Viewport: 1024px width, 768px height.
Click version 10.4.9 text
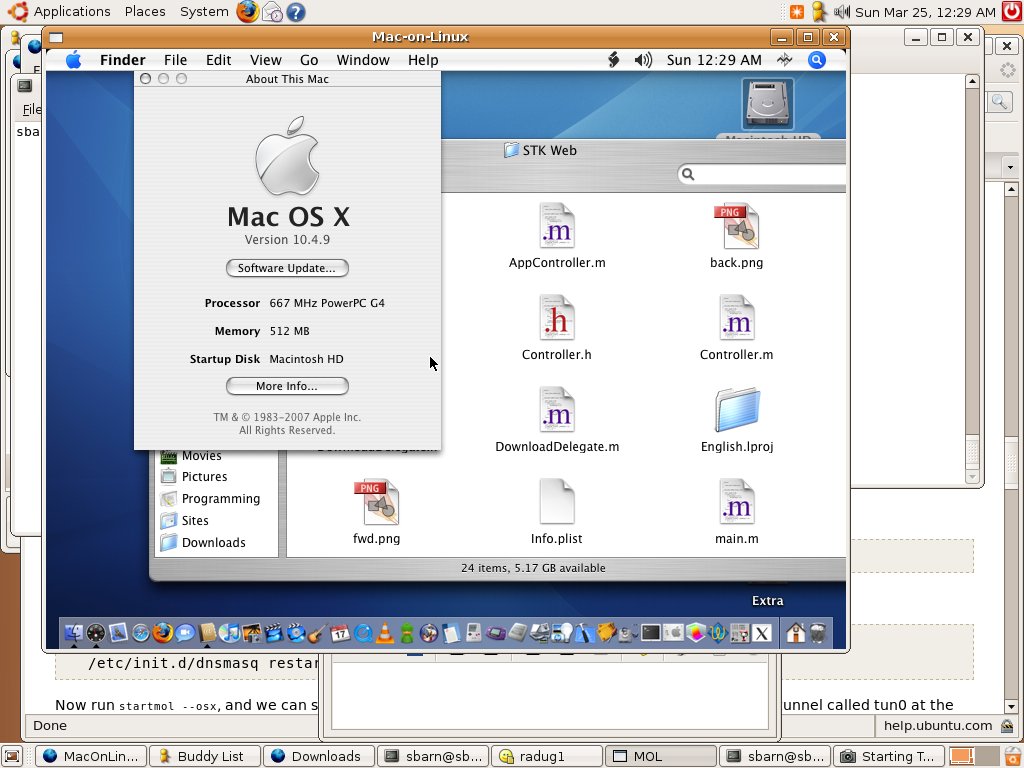point(287,240)
